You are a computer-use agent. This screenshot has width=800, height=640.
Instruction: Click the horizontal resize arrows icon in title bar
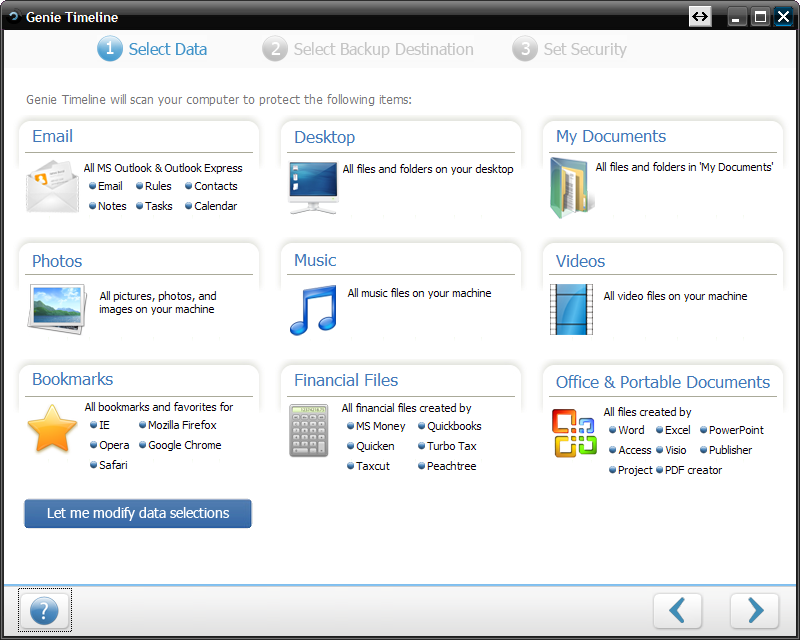tap(699, 17)
